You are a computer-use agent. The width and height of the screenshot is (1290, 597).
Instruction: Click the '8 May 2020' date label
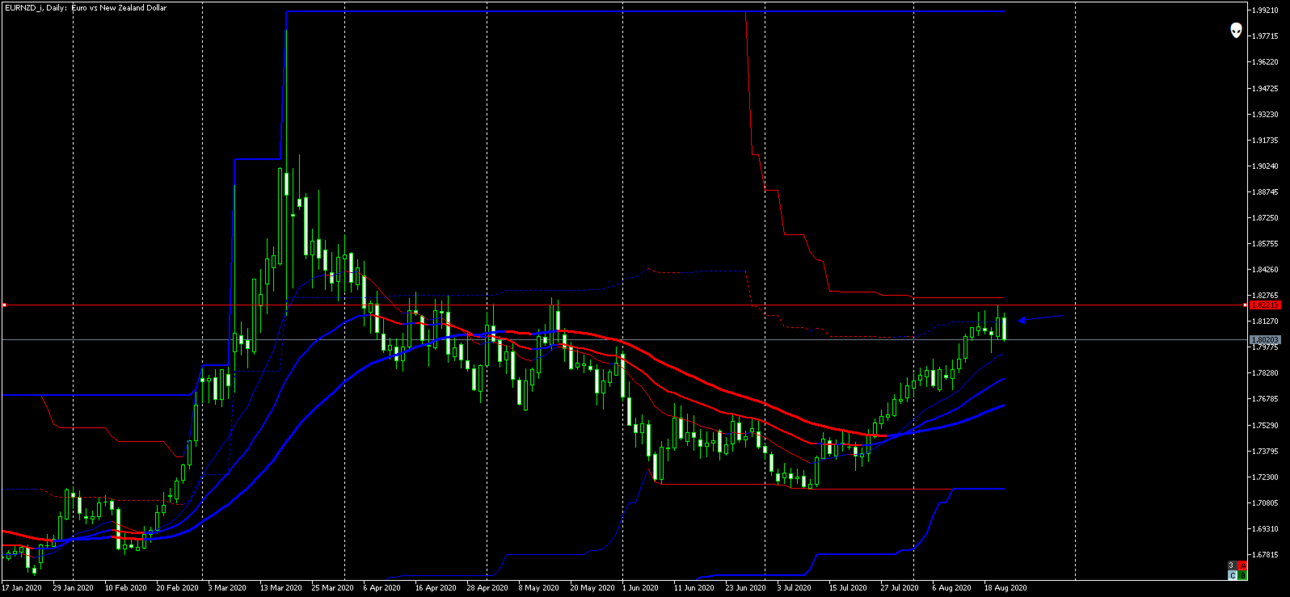pyautogui.click(x=537, y=588)
